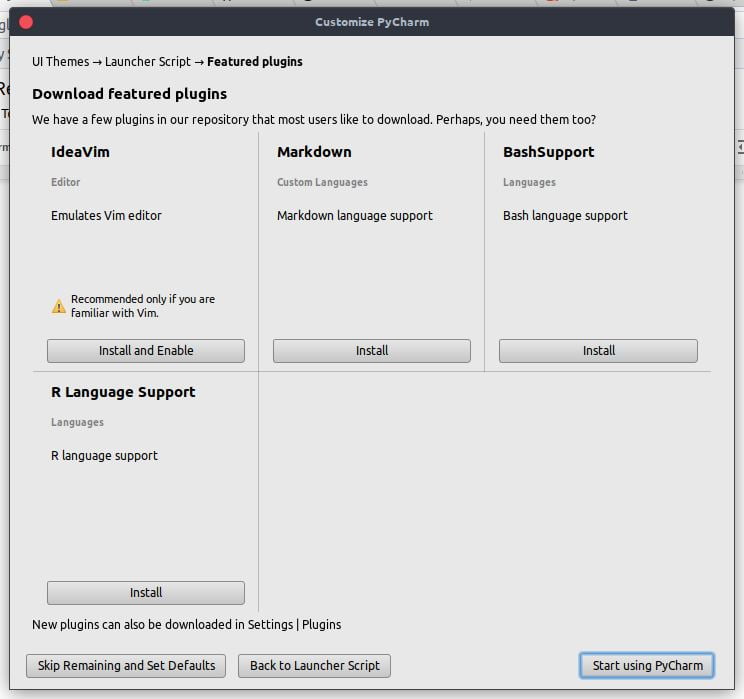Click the 'R language support' description
Image resolution: width=744 pixels, height=699 pixels.
104,456
